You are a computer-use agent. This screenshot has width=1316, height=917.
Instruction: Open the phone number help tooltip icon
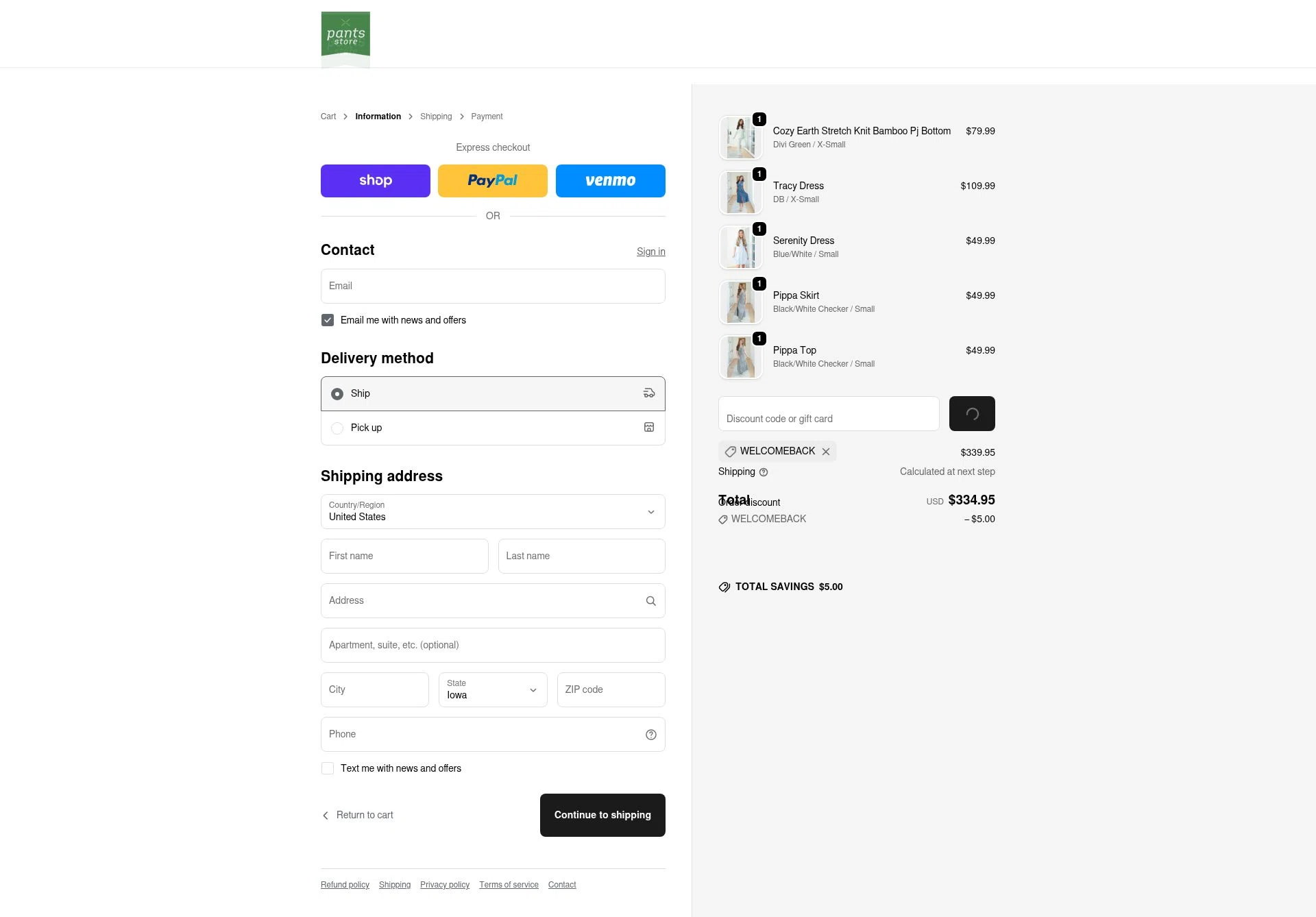650,734
